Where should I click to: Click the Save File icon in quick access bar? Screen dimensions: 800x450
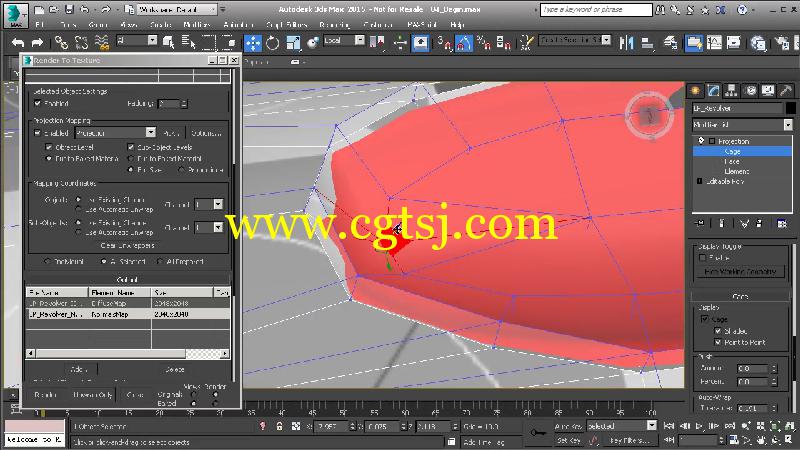(x=69, y=9)
